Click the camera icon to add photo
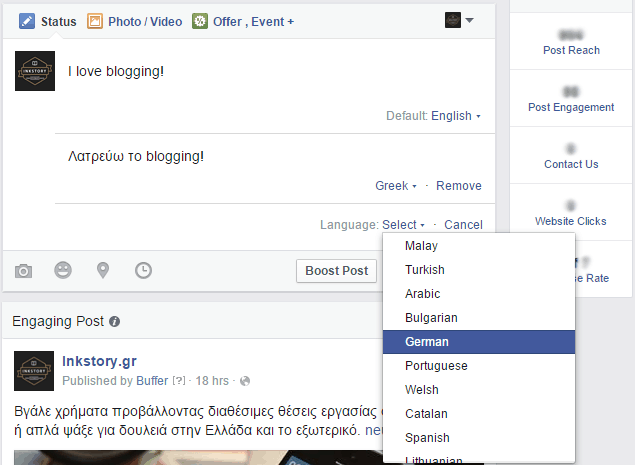Viewport: 635px width, 465px height. click(x=24, y=270)
